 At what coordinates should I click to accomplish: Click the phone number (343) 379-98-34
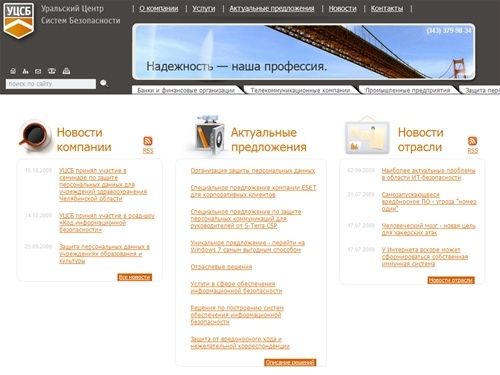point(449,31)
